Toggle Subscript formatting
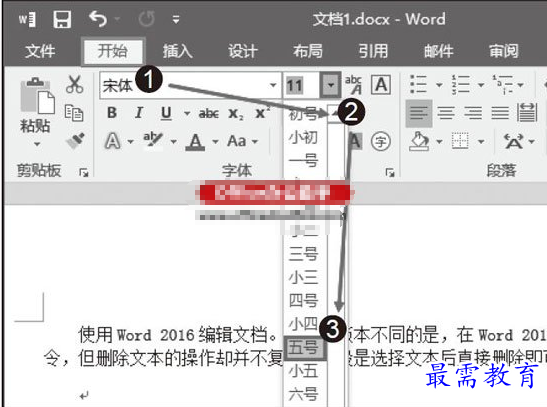Screen dimensions: 547x407 click(x=236, y=114)
